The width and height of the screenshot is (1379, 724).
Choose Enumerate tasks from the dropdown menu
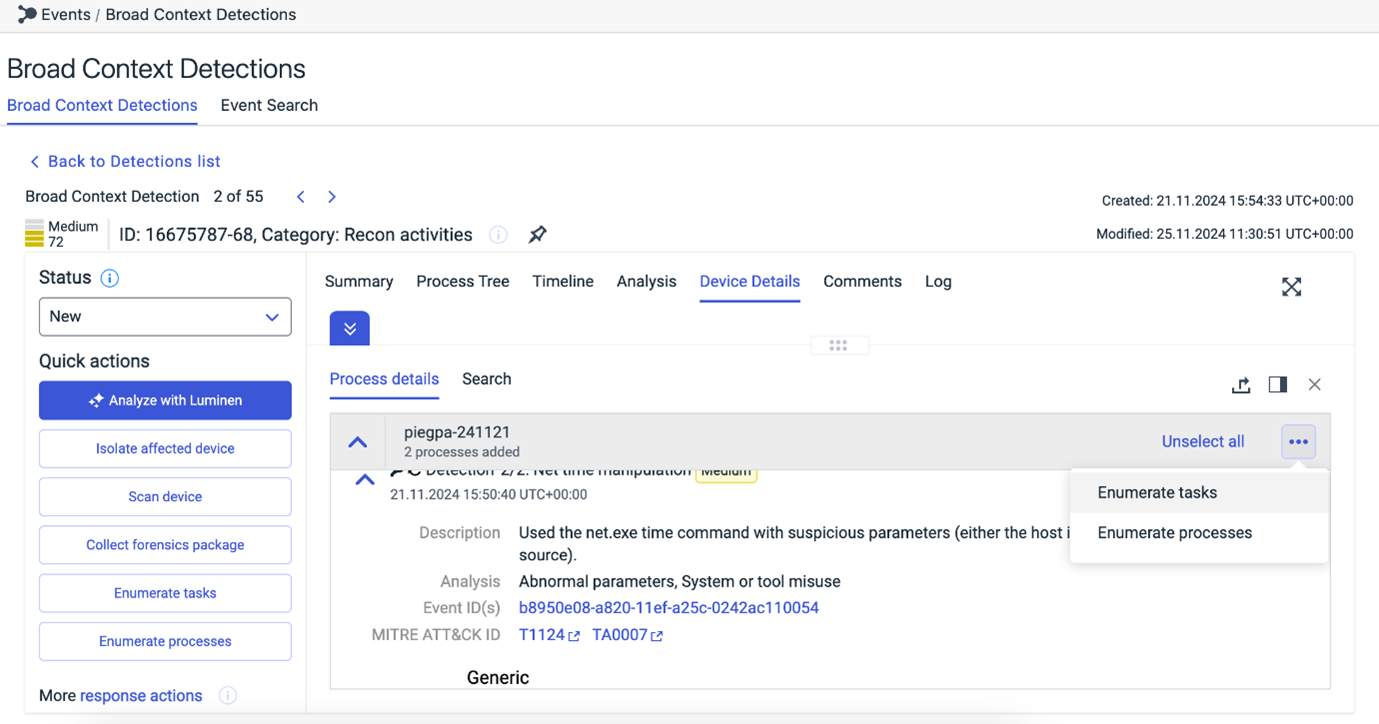(x=1199, y=493)
